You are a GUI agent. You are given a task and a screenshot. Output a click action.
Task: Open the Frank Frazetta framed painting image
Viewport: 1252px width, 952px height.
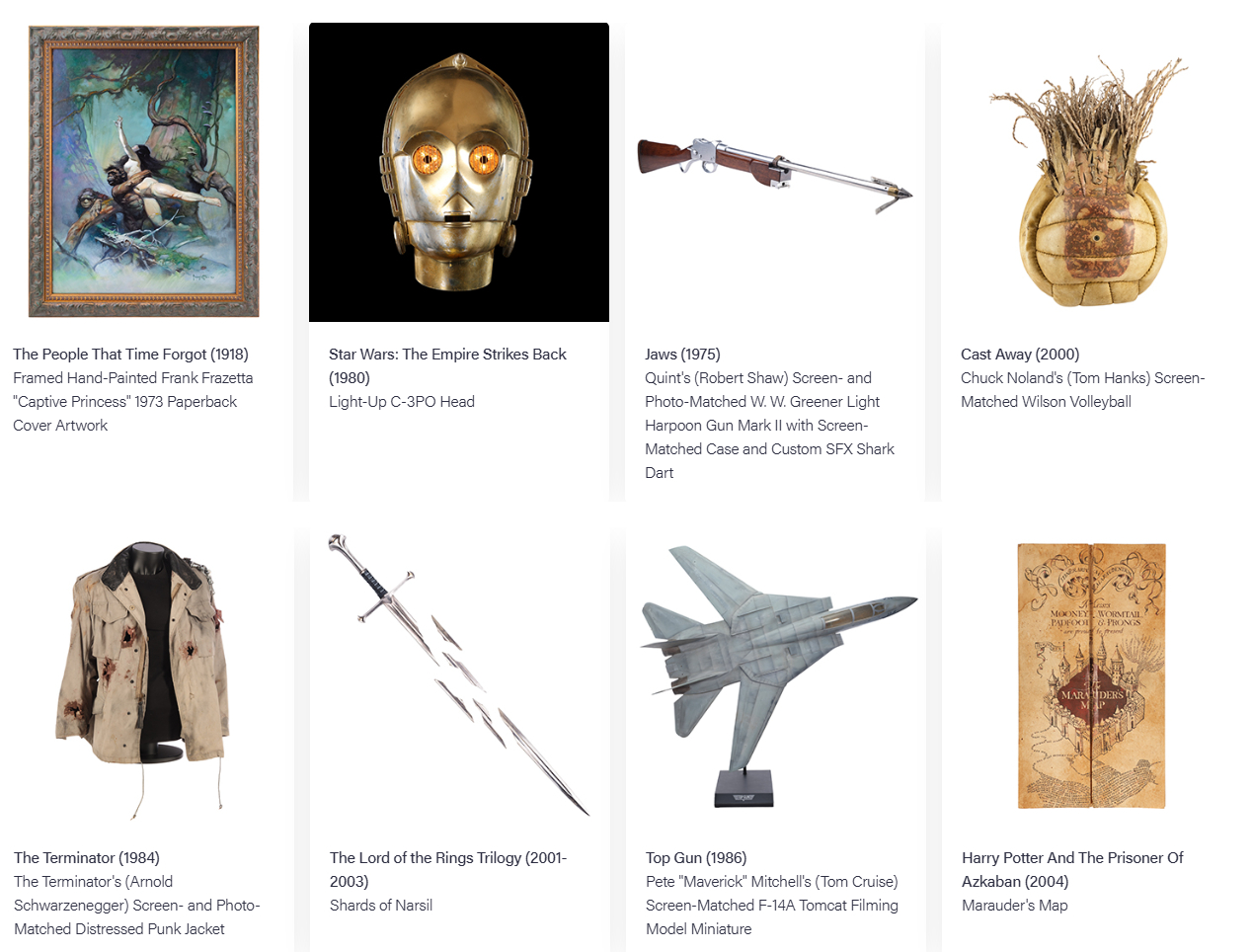[144, 172]
